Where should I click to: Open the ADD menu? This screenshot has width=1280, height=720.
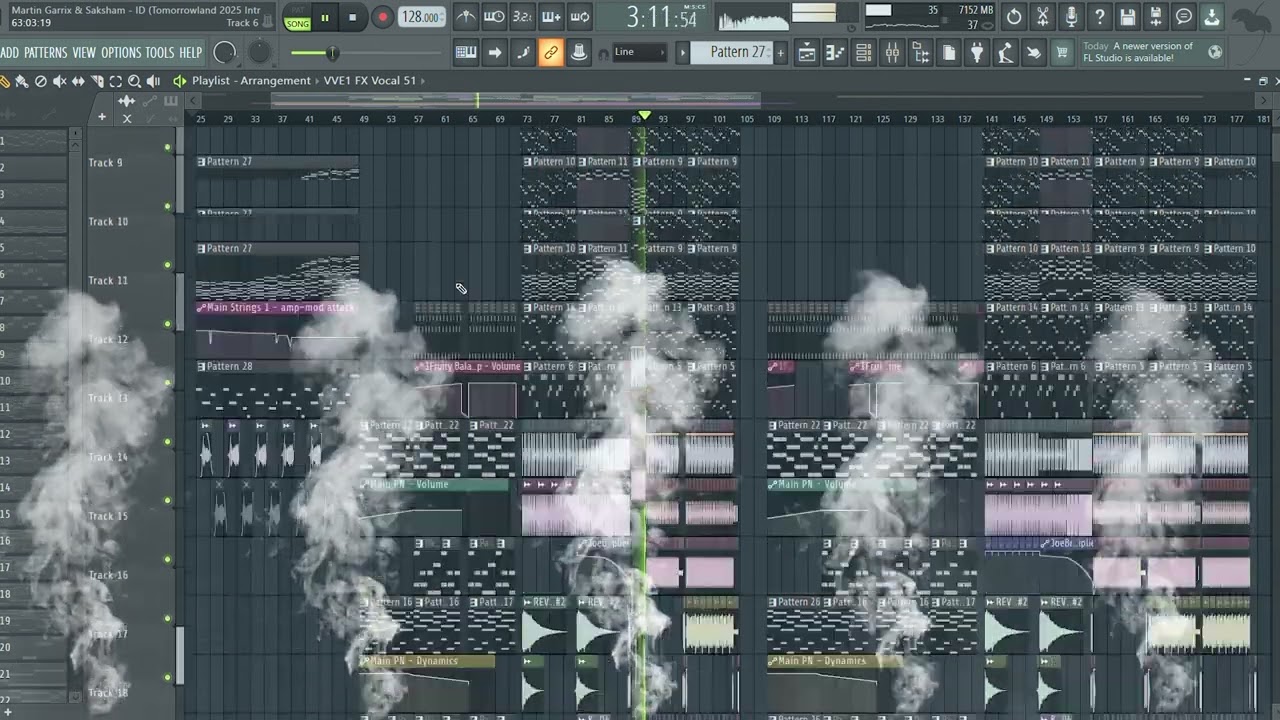coord(10,52)
